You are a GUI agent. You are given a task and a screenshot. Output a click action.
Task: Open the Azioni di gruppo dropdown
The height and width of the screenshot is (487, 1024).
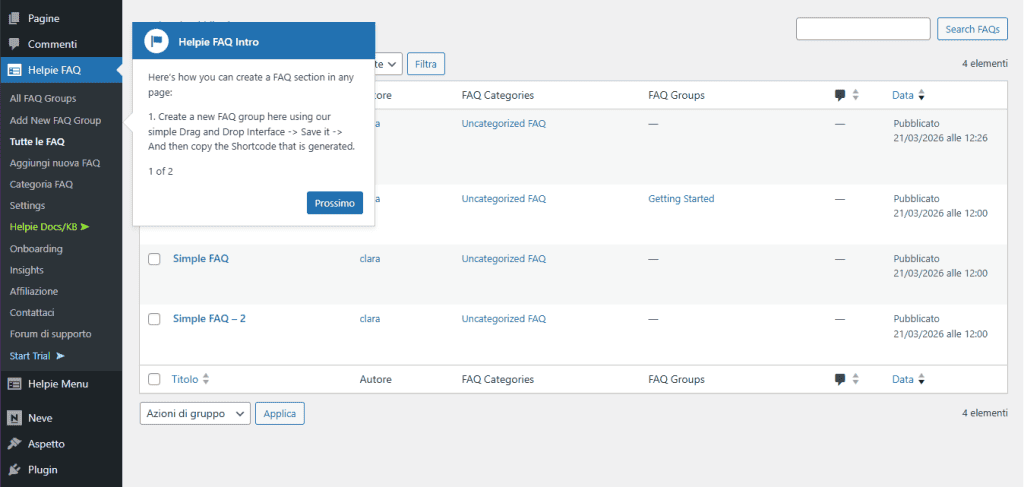195,414
